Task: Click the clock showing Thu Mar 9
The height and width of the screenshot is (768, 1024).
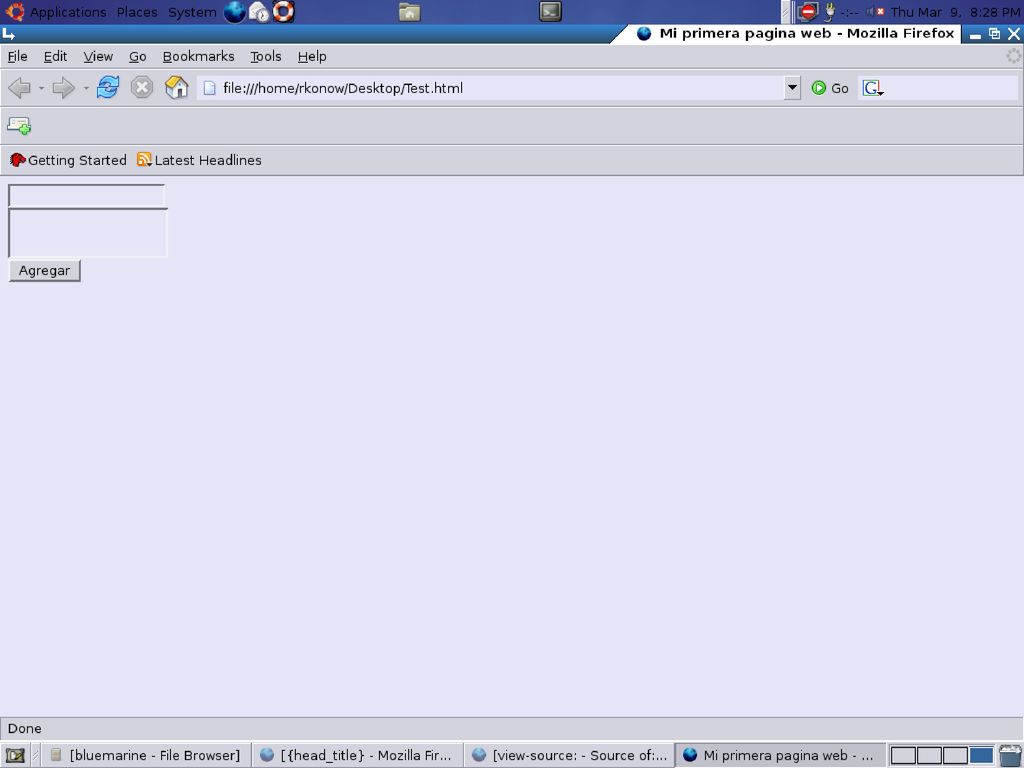Action: 955,12
